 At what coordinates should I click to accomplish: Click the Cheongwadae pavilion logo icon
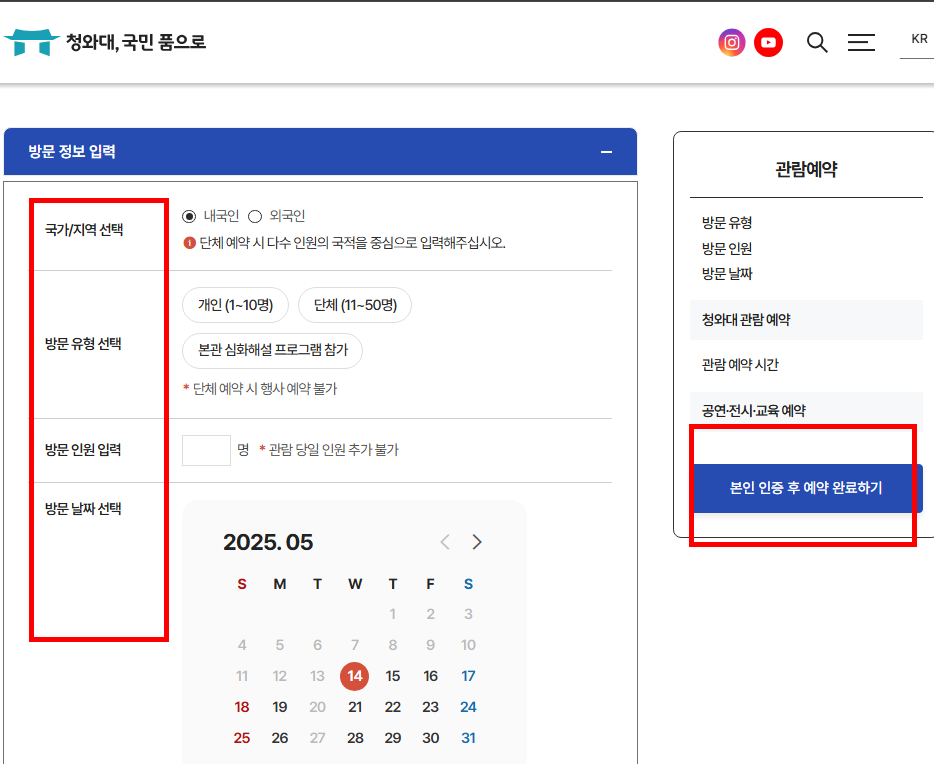coord(32,42)
